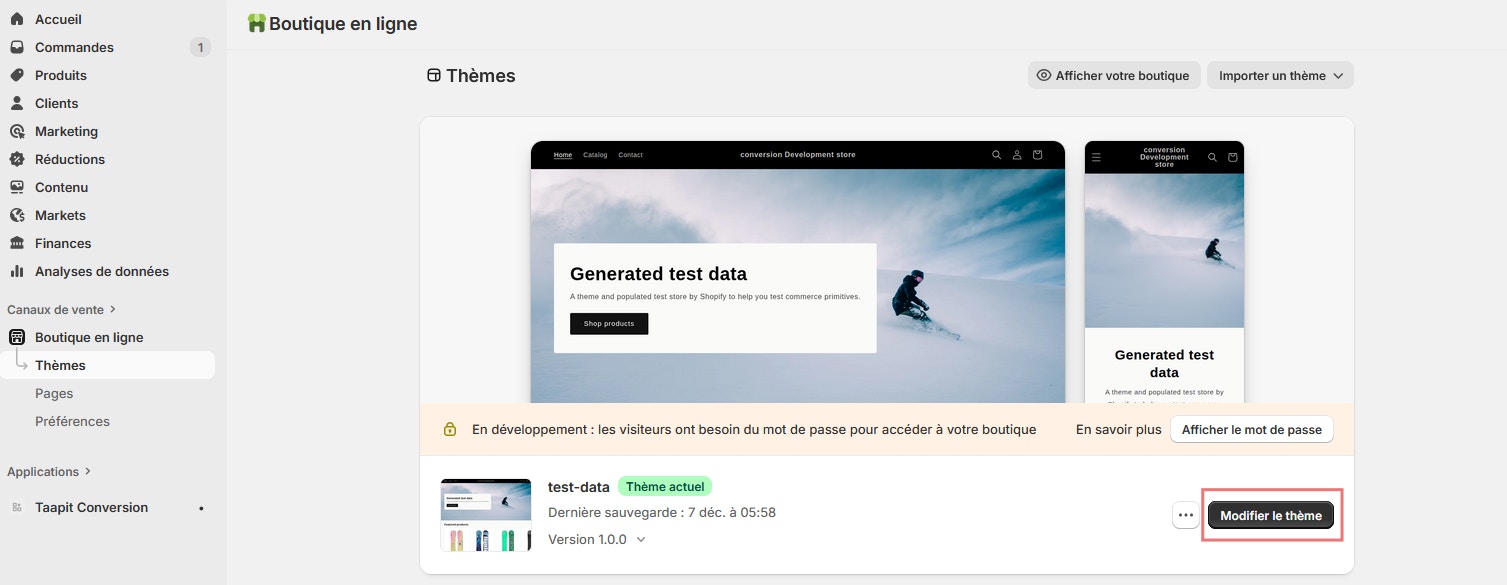
Task: Open Finances via its bank icon
Action: tap(16, 243)
